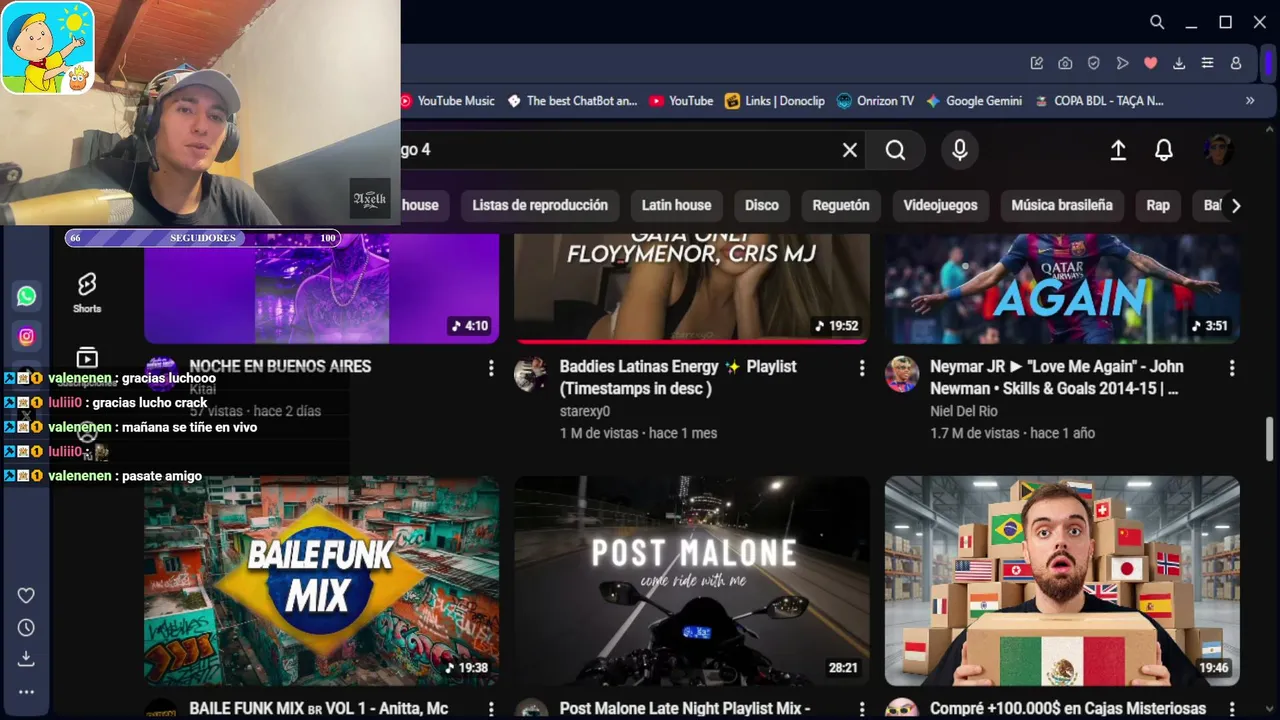Click the YouTube upload create icon
Screen dimensions: 1280x720
pos(1118,150)
